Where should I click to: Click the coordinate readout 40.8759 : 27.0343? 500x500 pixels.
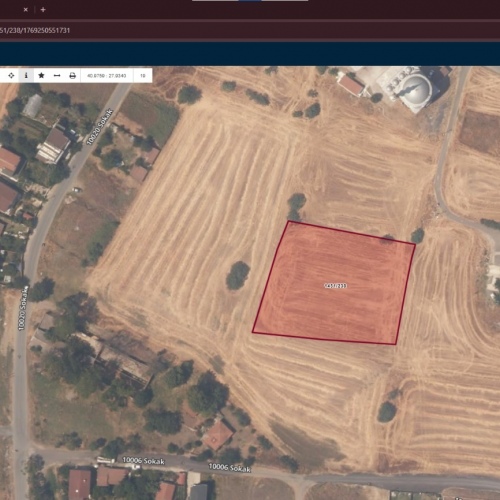(107, 76)
